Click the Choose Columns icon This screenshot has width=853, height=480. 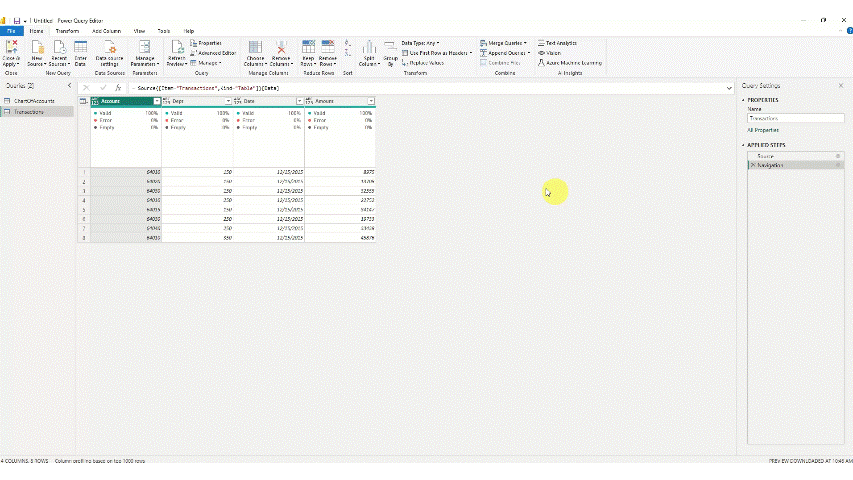coord(255,50)
